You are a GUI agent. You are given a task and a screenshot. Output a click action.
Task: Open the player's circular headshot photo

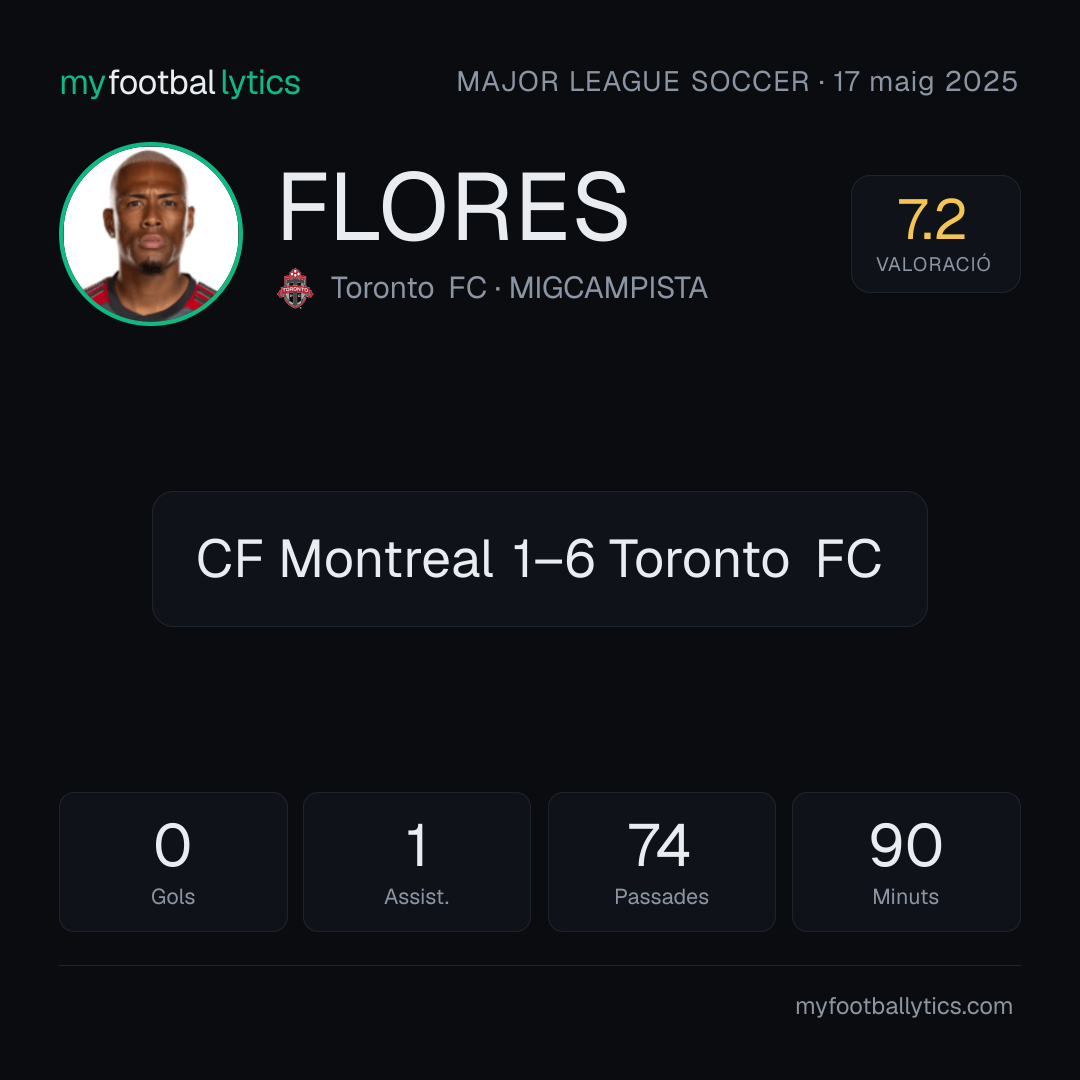click(x=151, y=233)
